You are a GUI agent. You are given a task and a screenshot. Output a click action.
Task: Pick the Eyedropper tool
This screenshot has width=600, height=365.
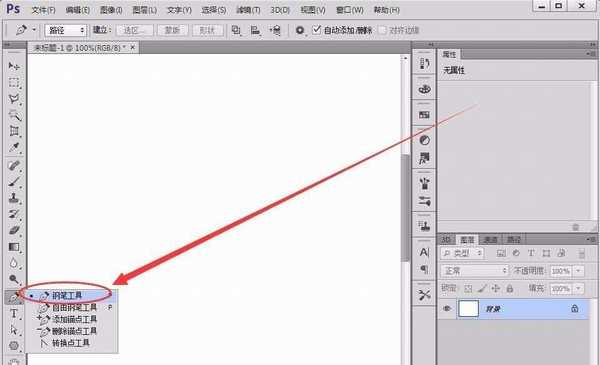click(x=14, y=147)
